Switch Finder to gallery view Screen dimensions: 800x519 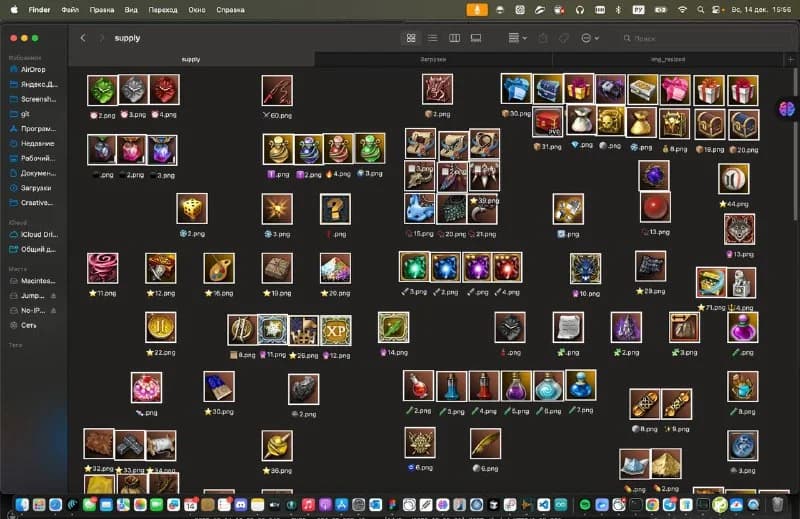pyautogui.click(x=476, y=38)
